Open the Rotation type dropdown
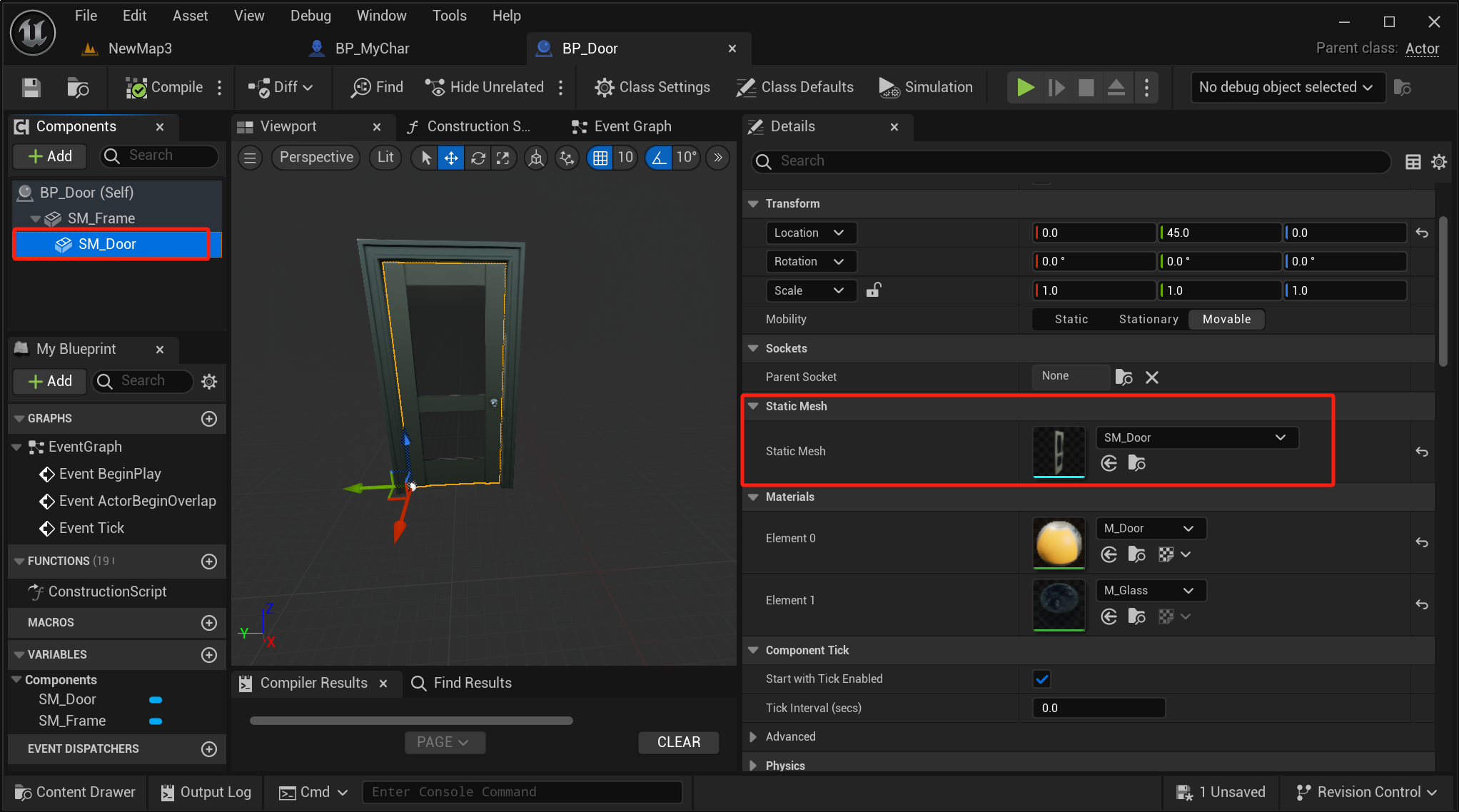 coord(811,262)
